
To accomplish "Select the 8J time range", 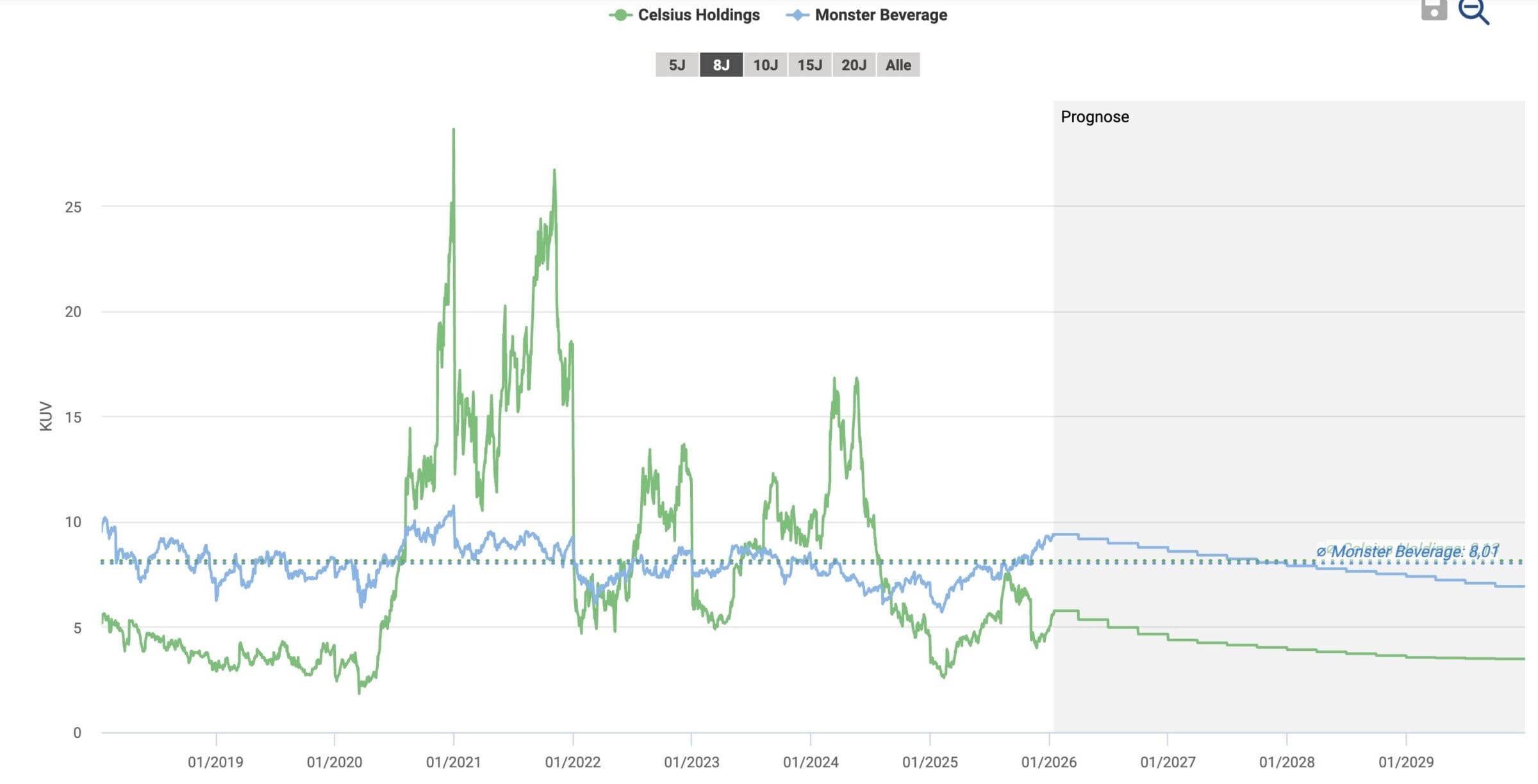I will pos(721,65).
